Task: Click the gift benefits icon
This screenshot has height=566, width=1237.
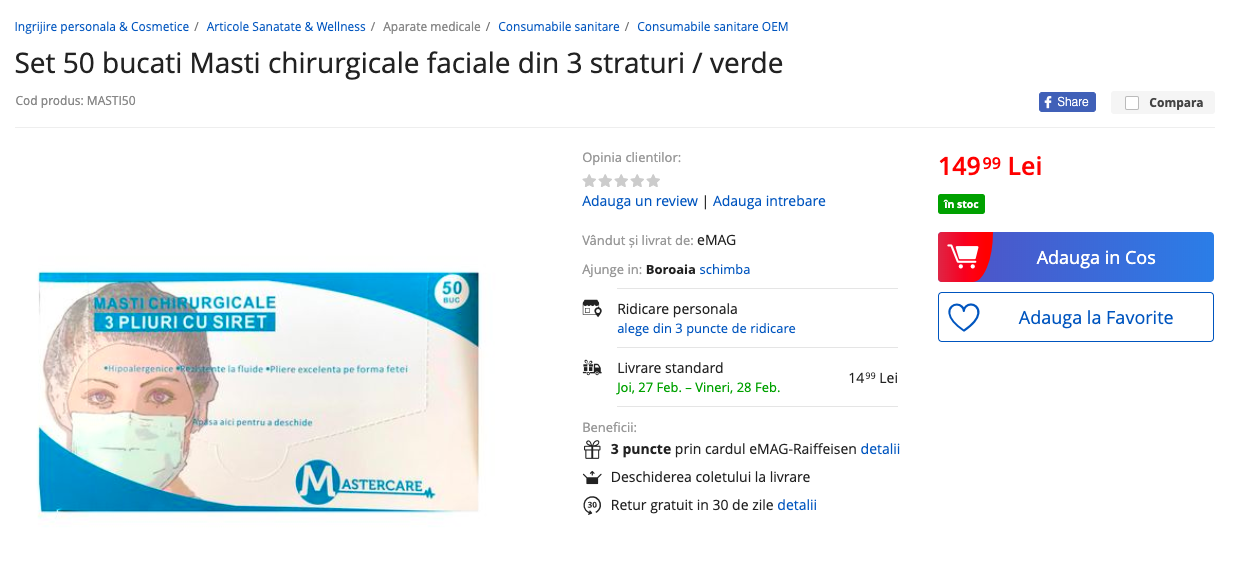Action: [x=592, y=449]
